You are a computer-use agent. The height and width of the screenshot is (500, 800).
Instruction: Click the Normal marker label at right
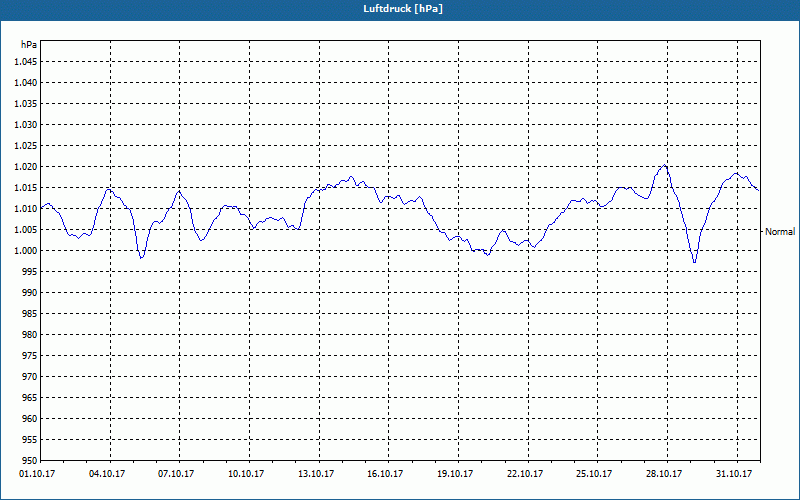[x=780, y=232]
